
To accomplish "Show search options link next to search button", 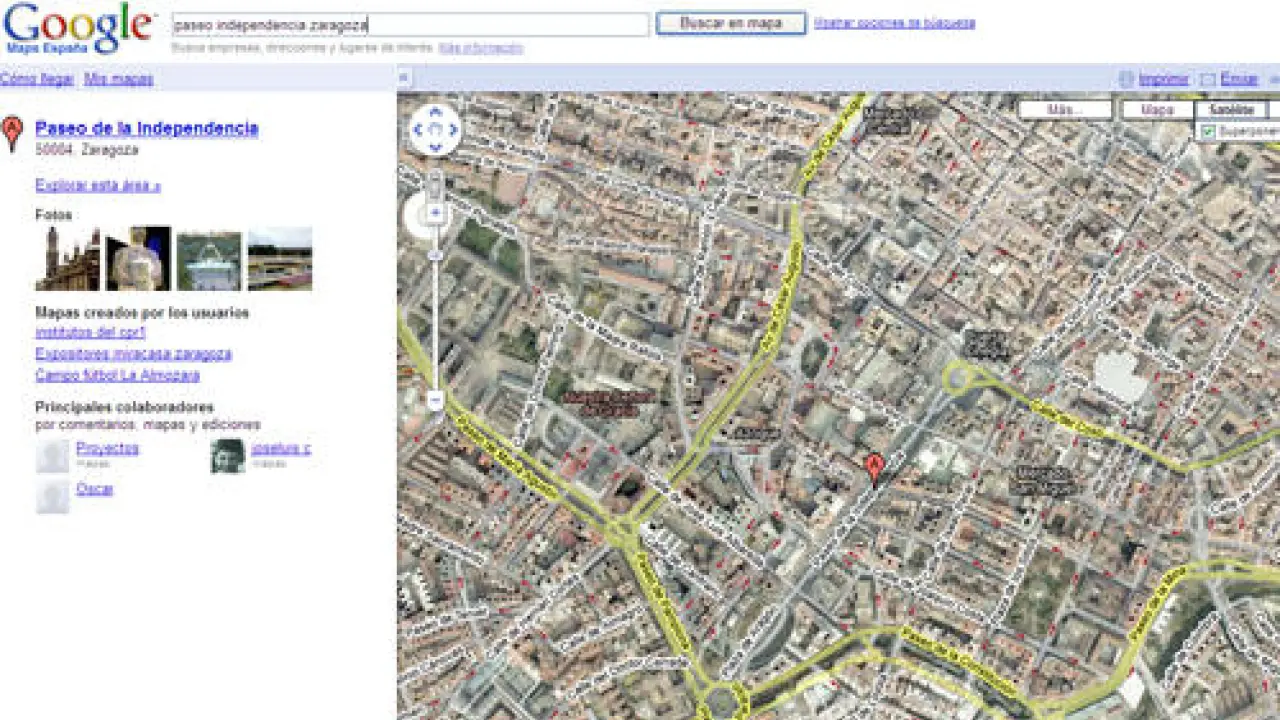I will [894, 23].
